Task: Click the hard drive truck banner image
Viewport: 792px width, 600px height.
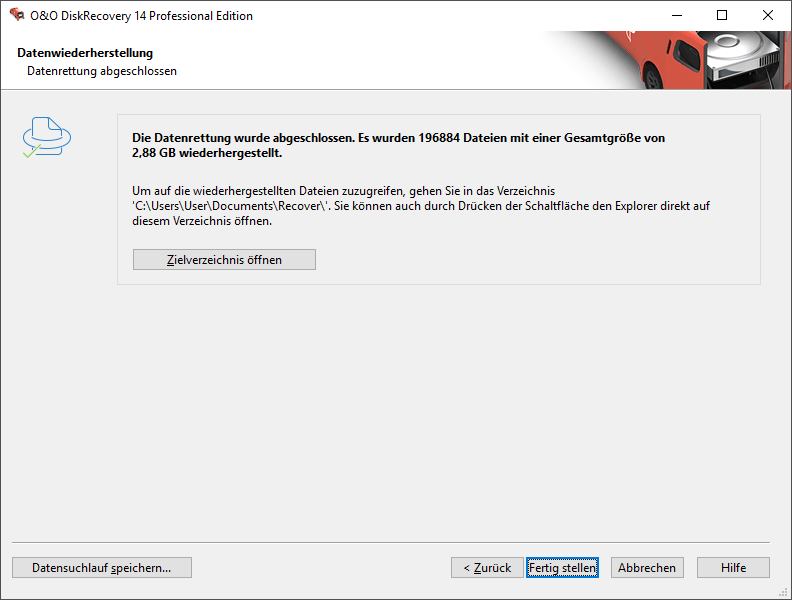Action: click(667, 60)
